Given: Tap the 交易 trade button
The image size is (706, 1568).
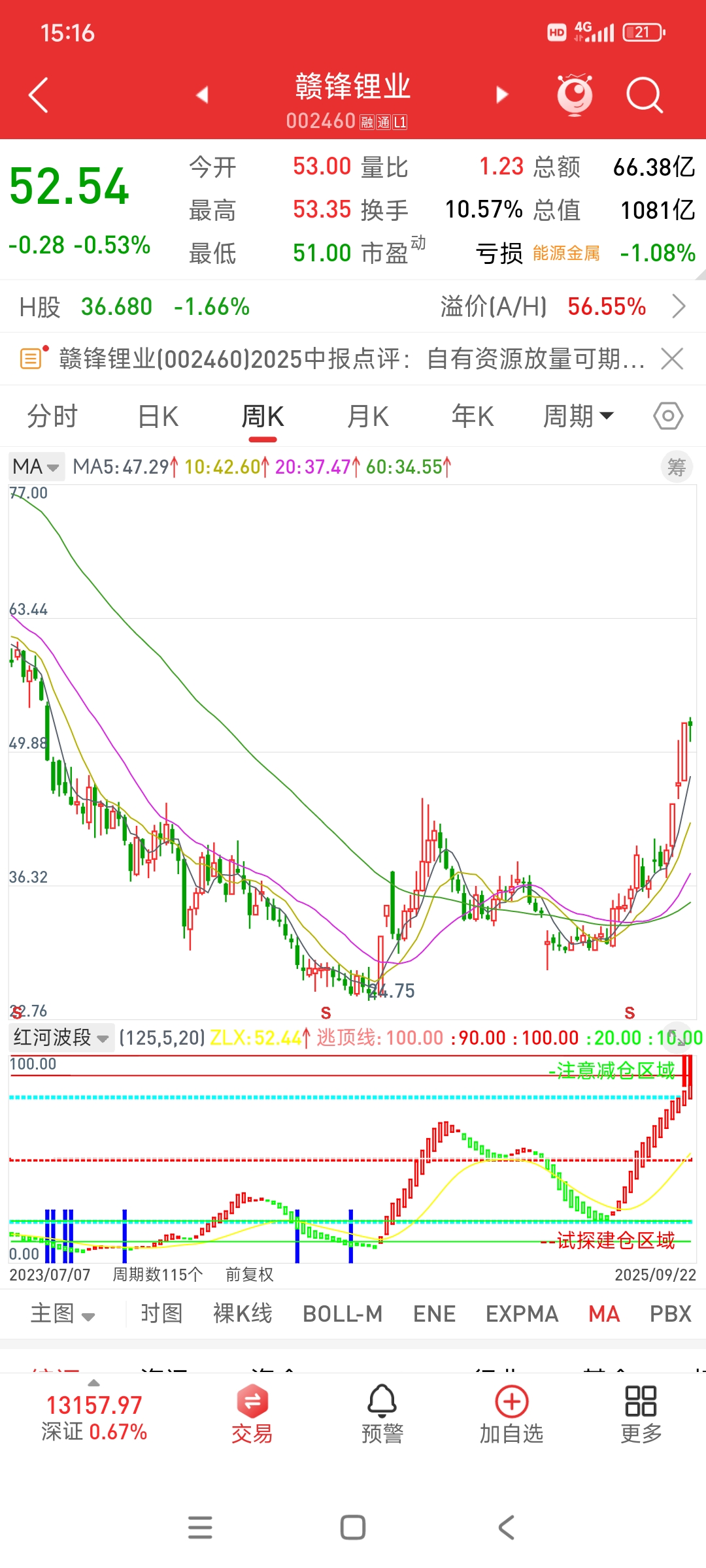Looking at the screenshot, I should point(252,1415).
